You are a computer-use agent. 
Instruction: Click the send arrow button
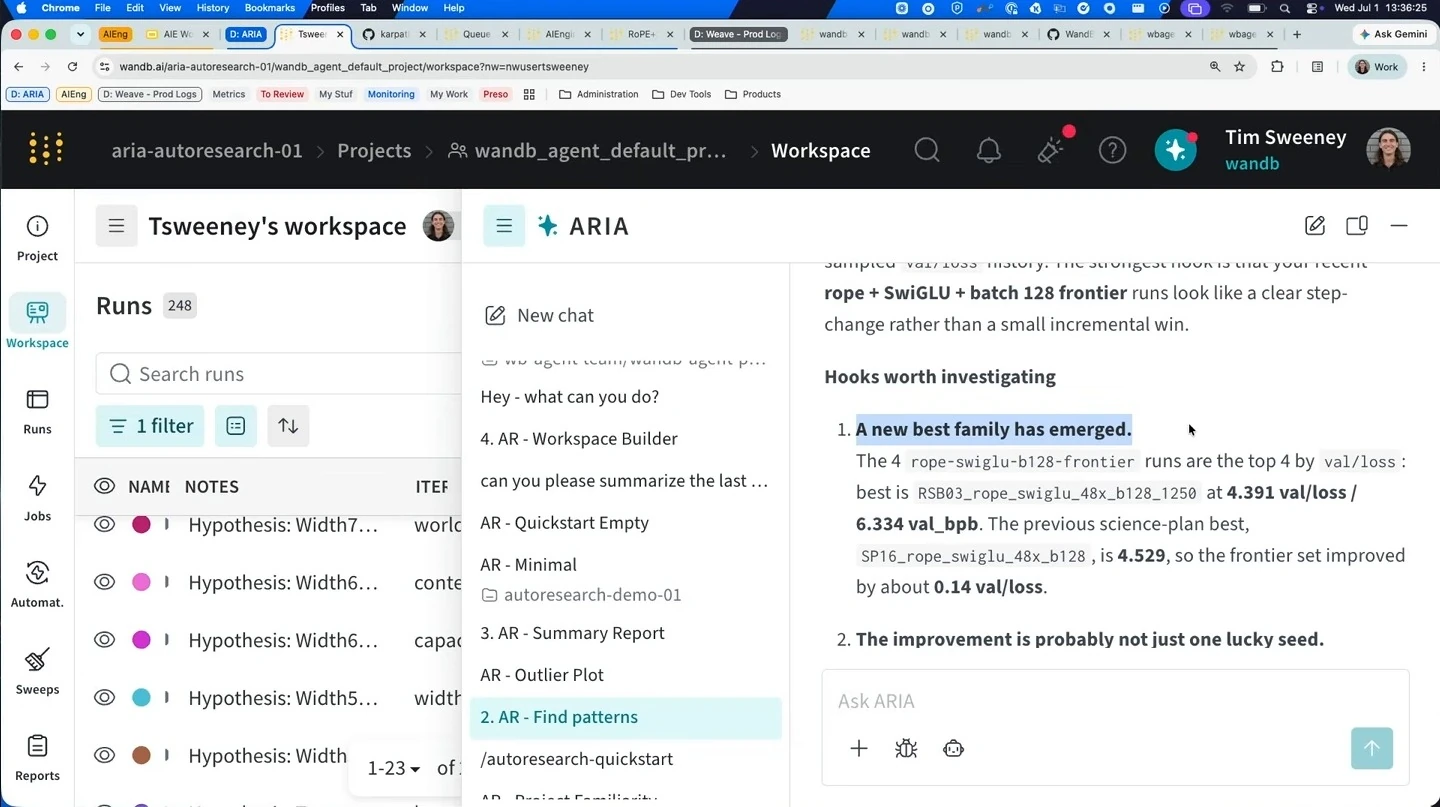[x=1371, y=748]
